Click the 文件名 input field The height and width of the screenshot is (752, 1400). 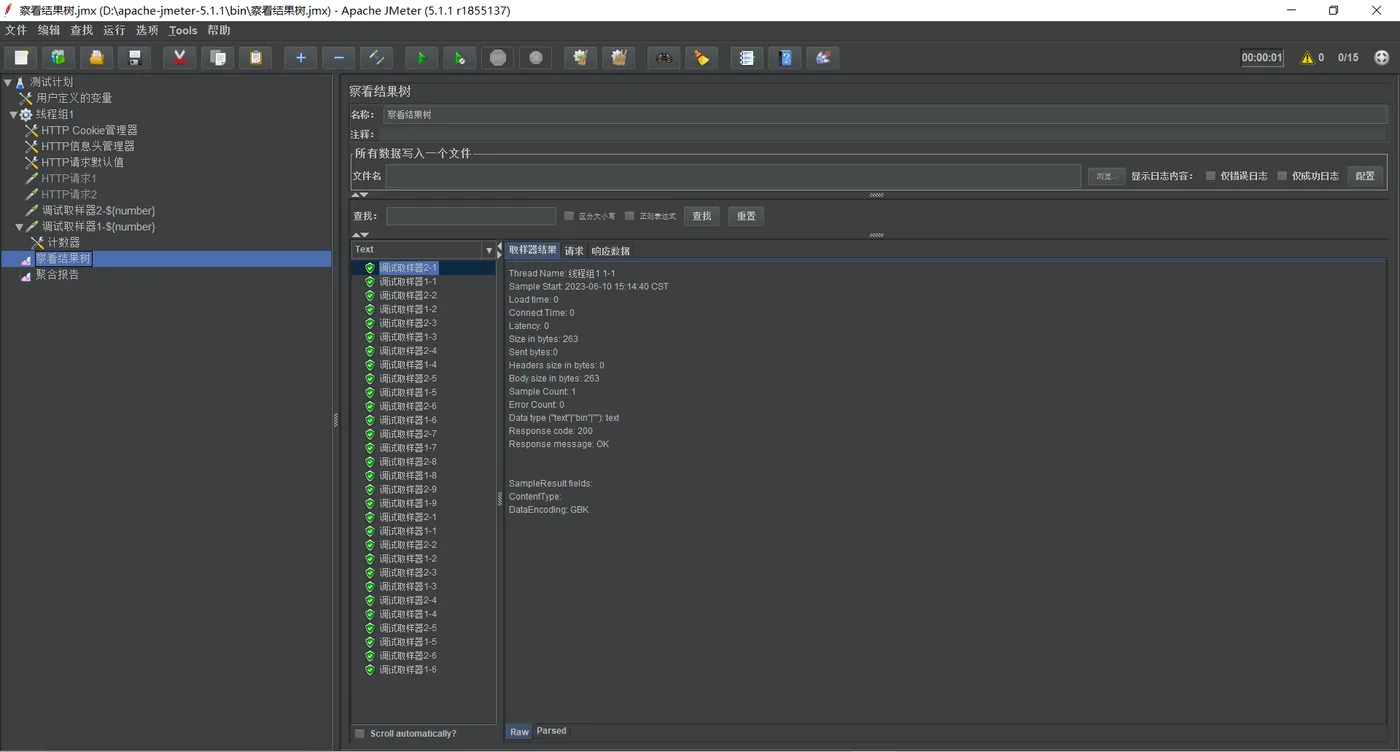click(x=733, y=176)
